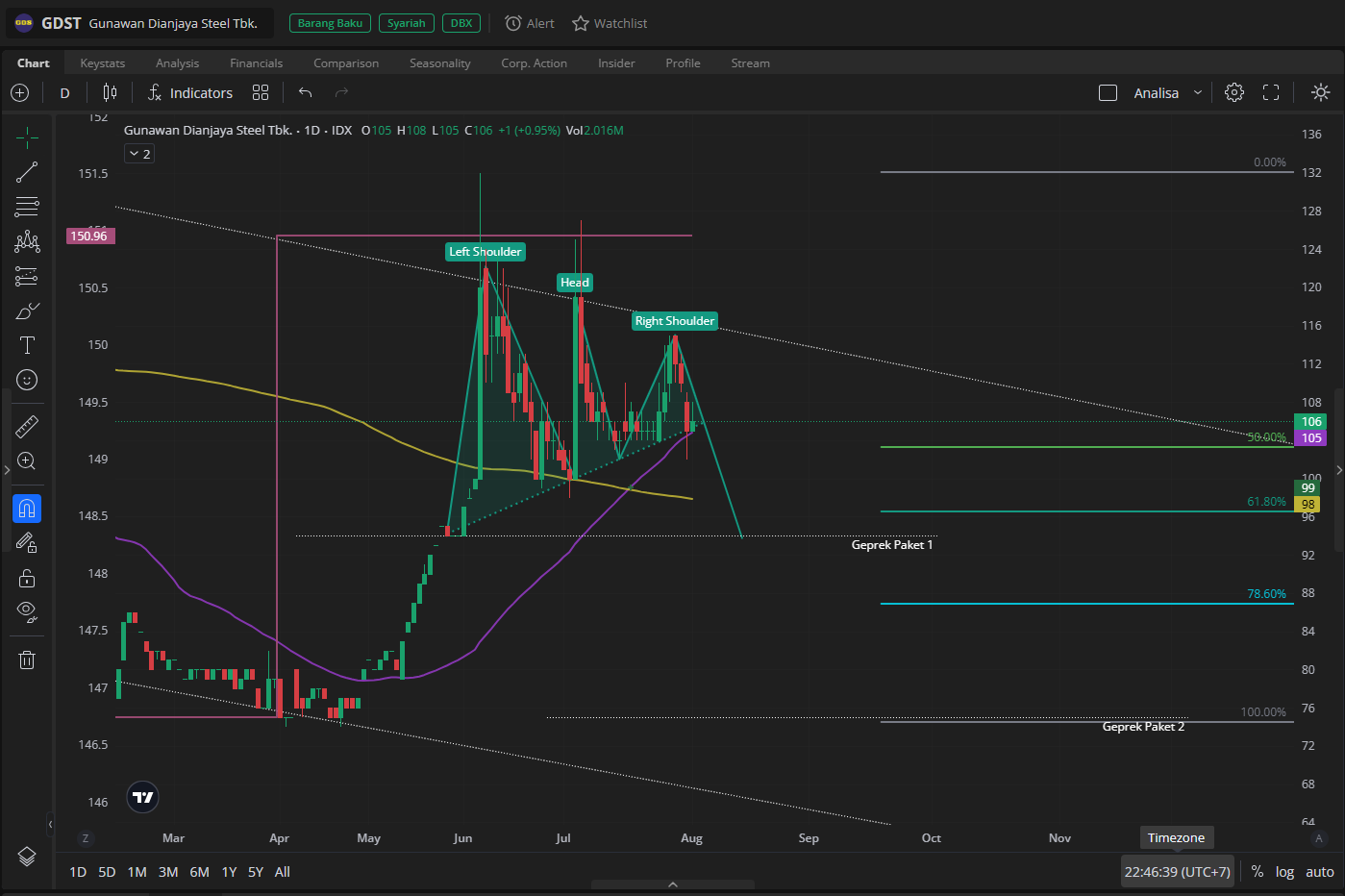Viewport: 1345px width, 896px height.
Task: Toggle magnet mode for drawings
Action: (x=27, y=509)
